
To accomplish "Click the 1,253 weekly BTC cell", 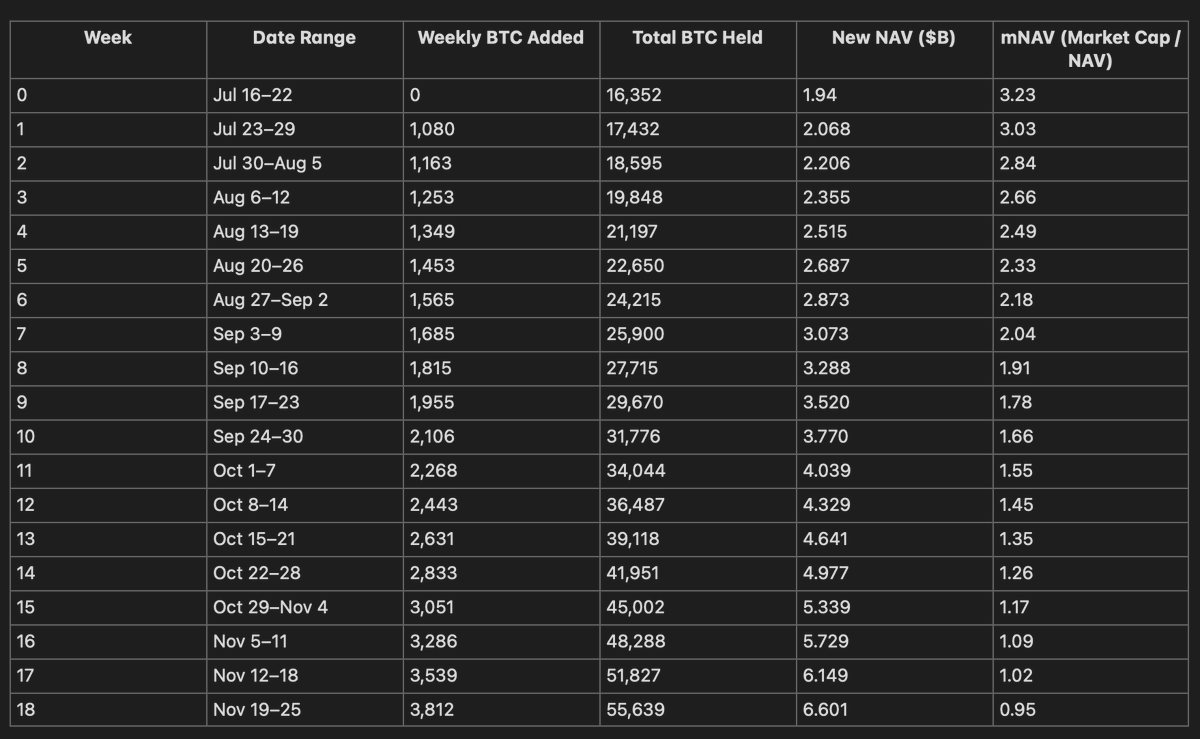I will click(431, 197).
